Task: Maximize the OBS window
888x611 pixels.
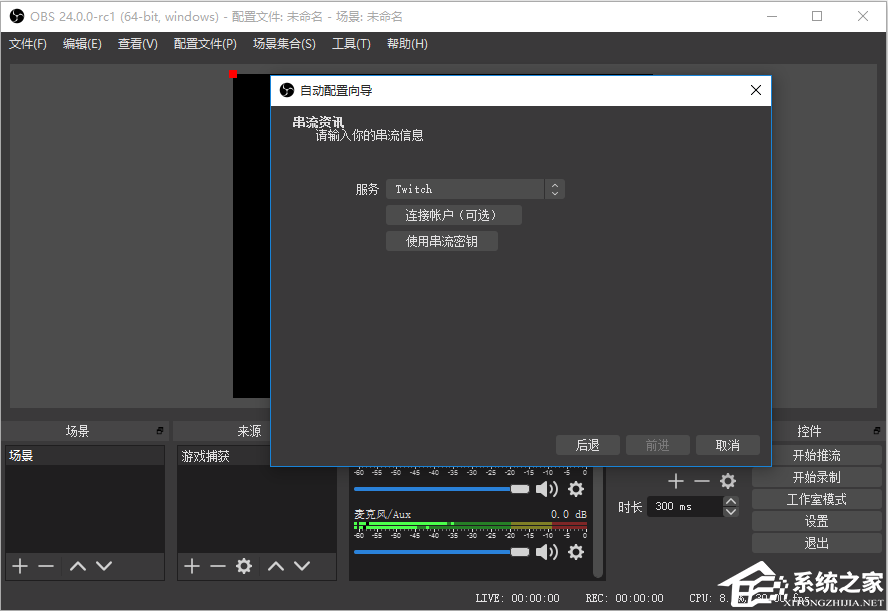Action: point(817,16)
